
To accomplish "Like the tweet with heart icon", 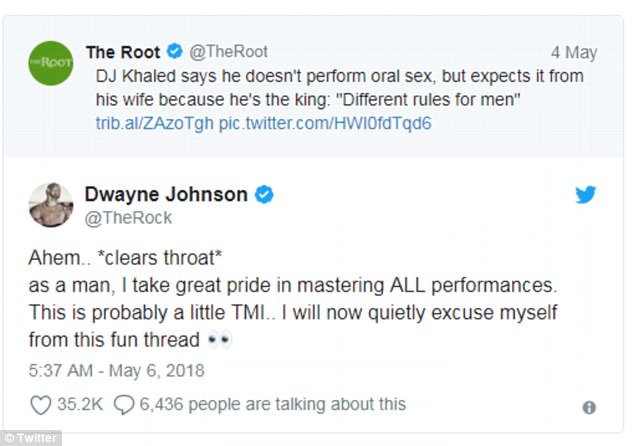I will point(41,405).
